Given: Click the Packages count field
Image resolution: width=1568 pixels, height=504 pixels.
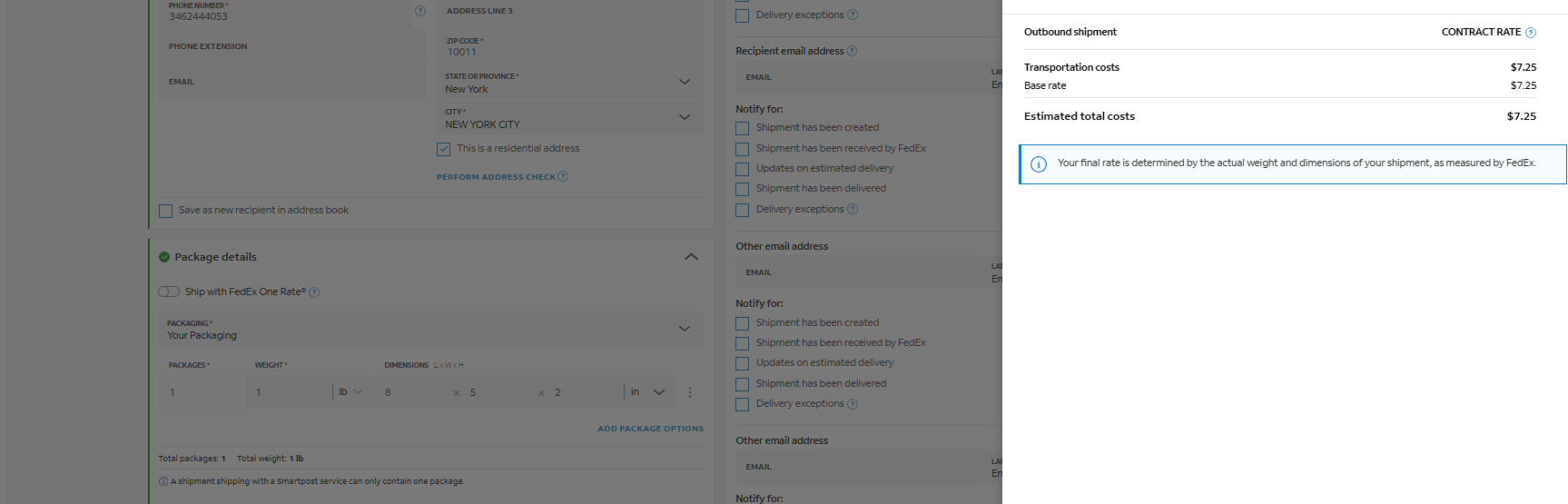Looking at the screenshot, I should tap(202, 392).
